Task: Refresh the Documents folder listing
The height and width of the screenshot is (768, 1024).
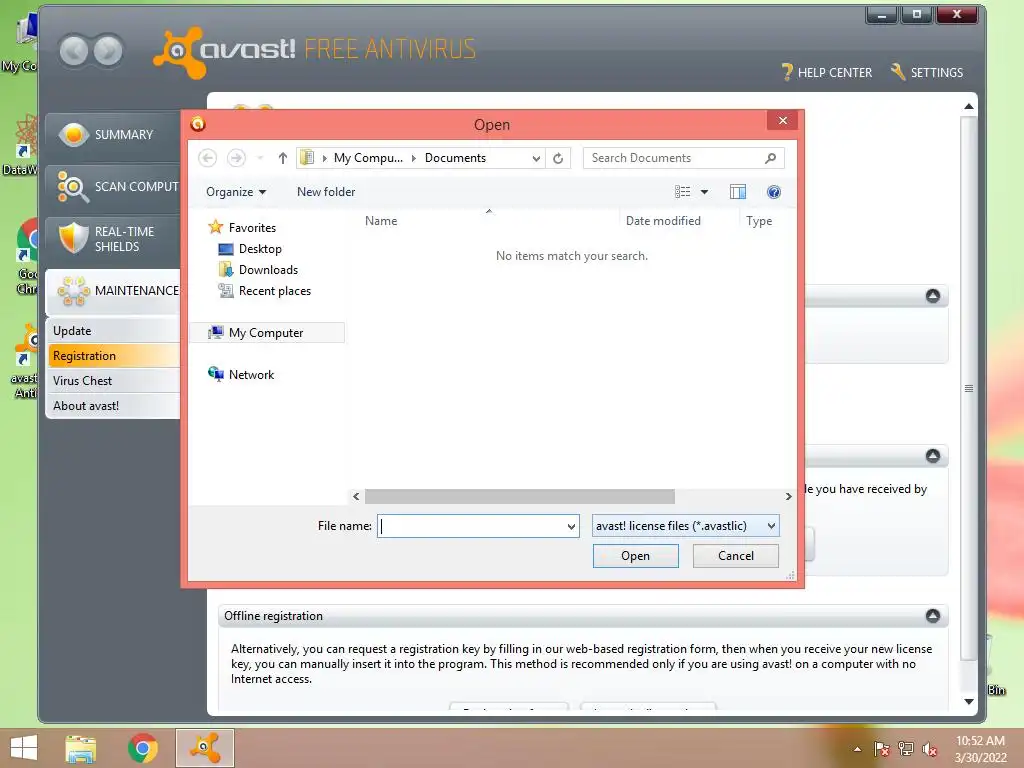Action: point(558,158)
